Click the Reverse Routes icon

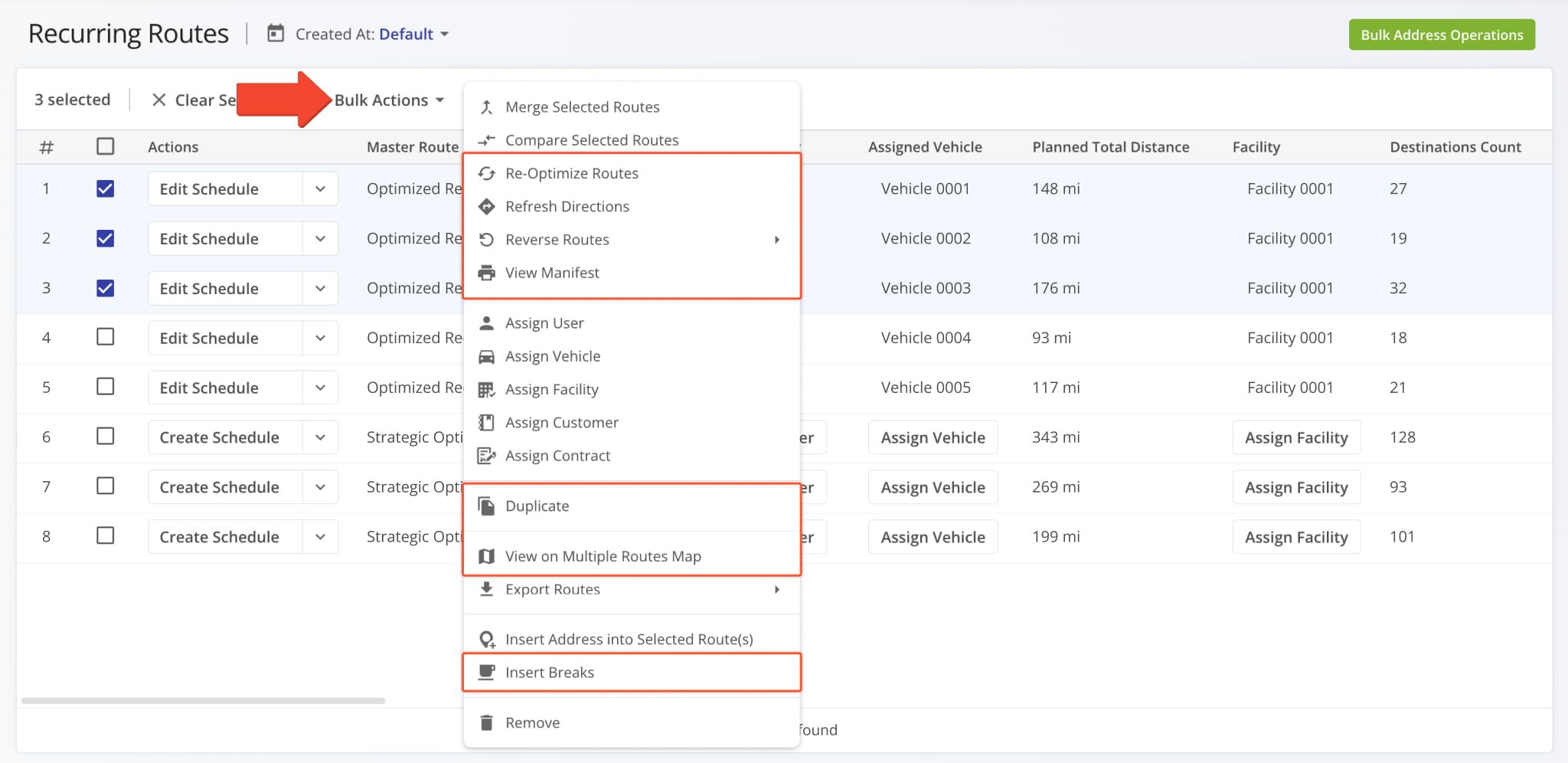click(486, 240)
